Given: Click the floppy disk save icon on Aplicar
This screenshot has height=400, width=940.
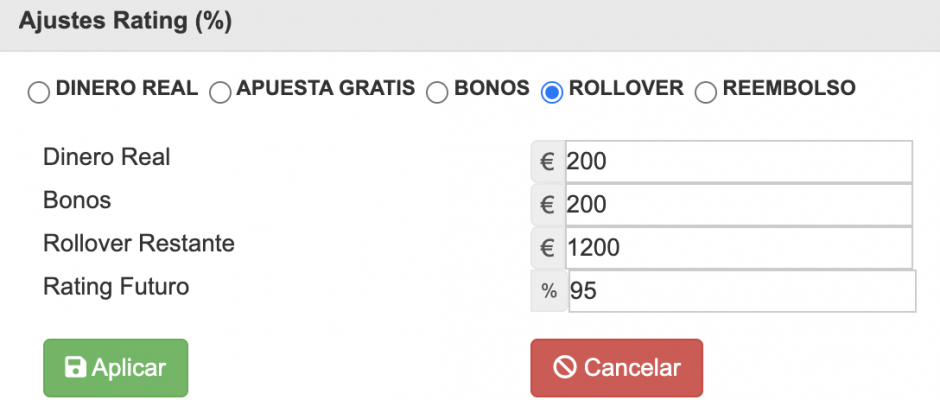Looking at the screenshot, I should pyautogui.click(x=75, y=368).
